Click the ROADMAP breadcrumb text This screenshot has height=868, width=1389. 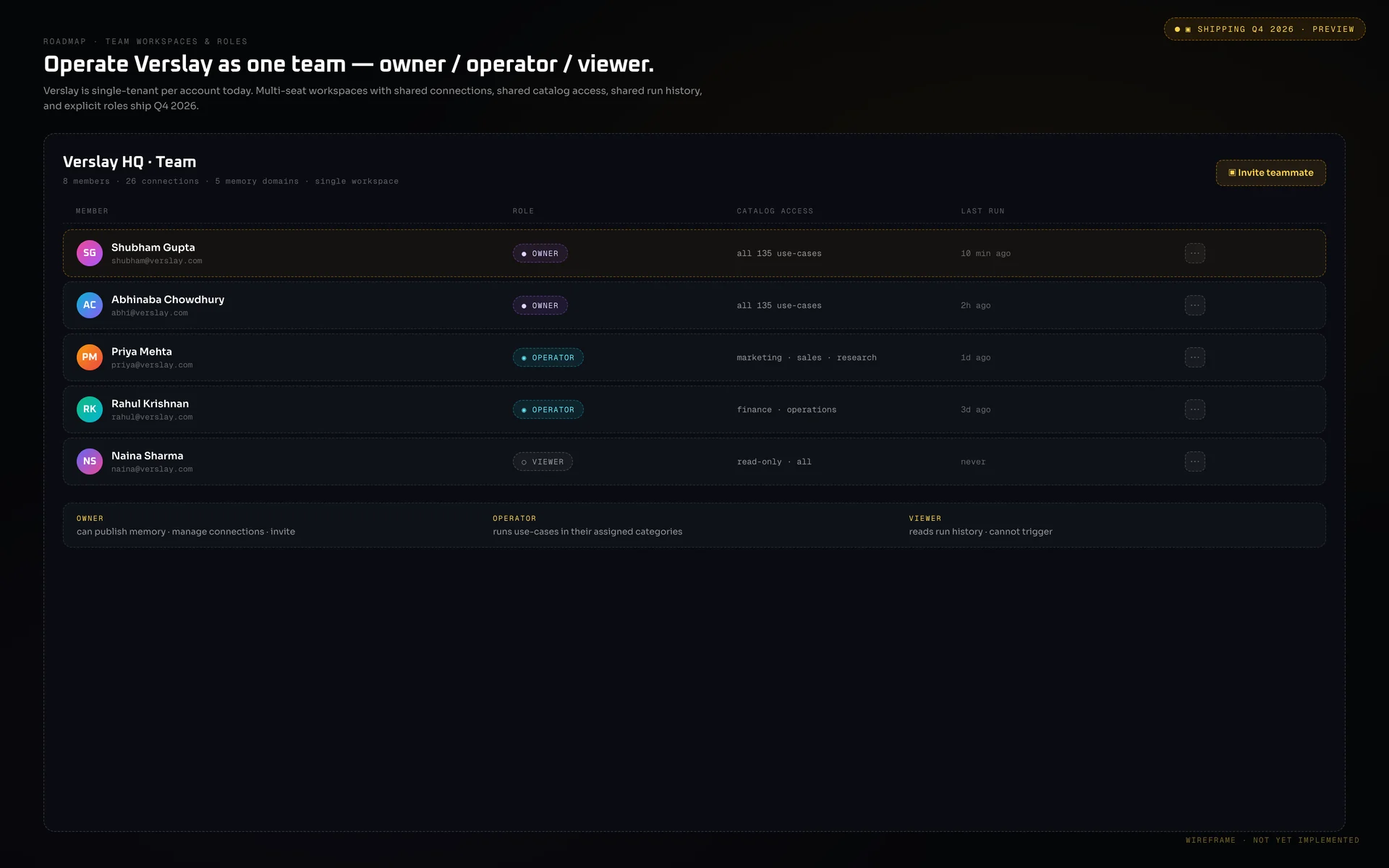[64, 42]
